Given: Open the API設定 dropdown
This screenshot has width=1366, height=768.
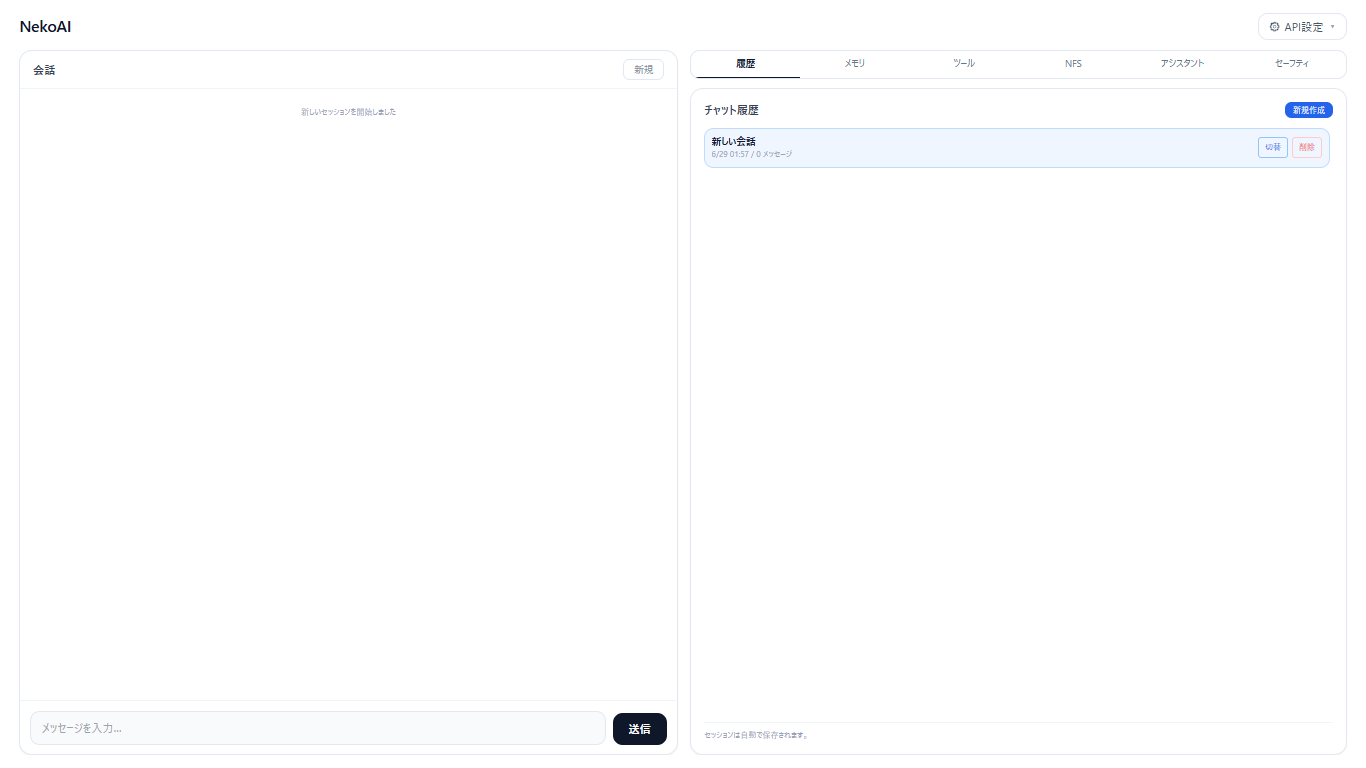Looking at the screenshot, I should point(1302,27).
